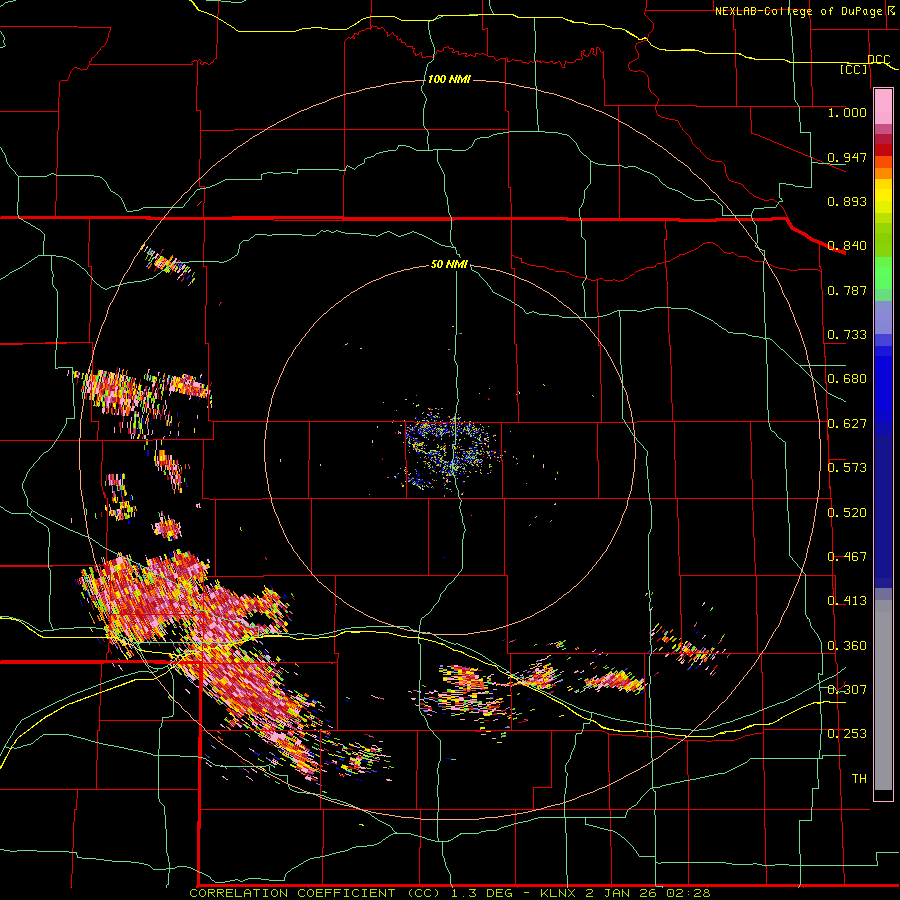Click the 100 NMI range ring label
Screen dimensions: 900x900
449,79
